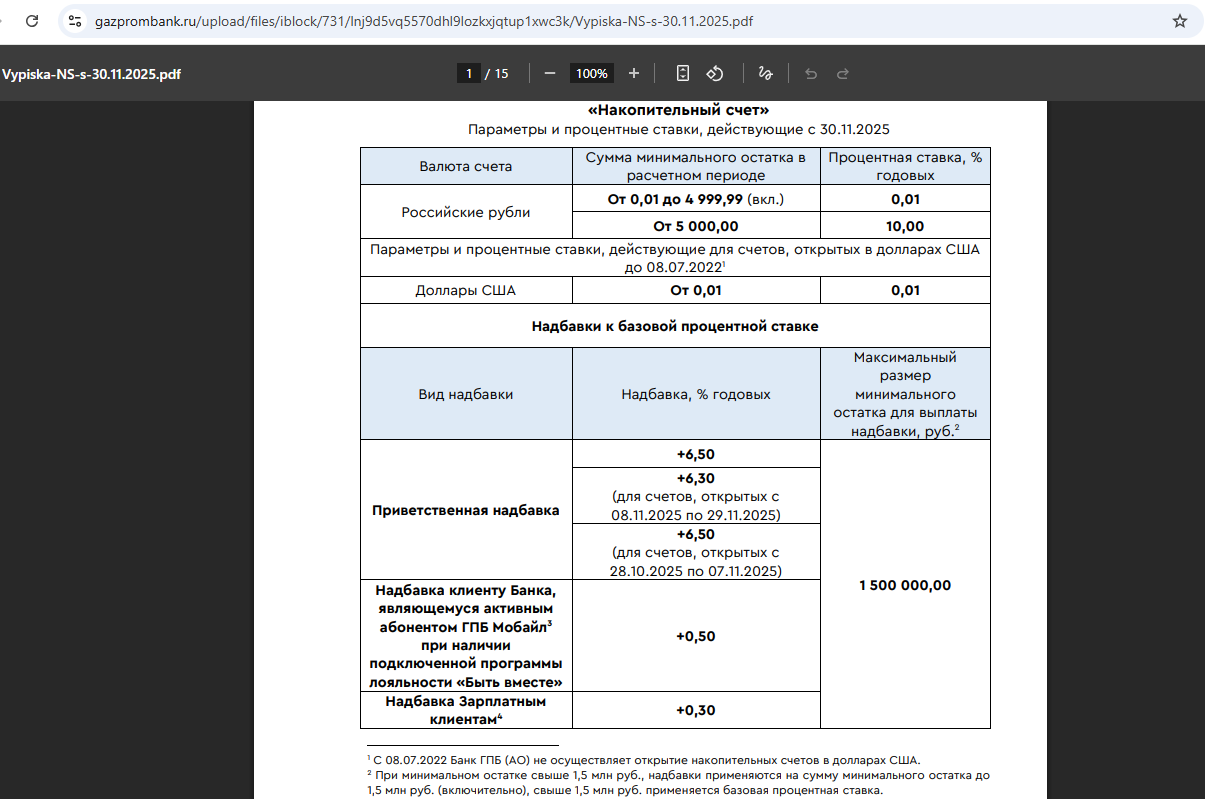The image size is (1205, 799).
Task: Bookmark this page with the star icon
Action: tap(1179, 21)
